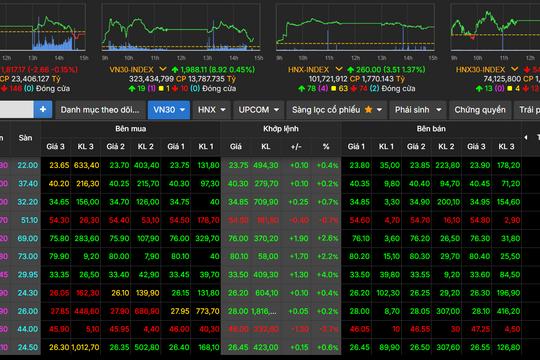The image size is (540, 360).
Task: Click the truncated volume 1,816,... cell
Action: click(x=264, y=311)
